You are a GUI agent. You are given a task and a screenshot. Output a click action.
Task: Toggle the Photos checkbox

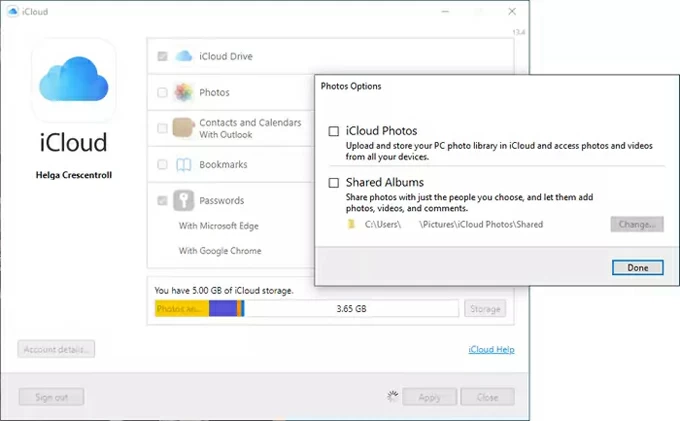[162, 93]
